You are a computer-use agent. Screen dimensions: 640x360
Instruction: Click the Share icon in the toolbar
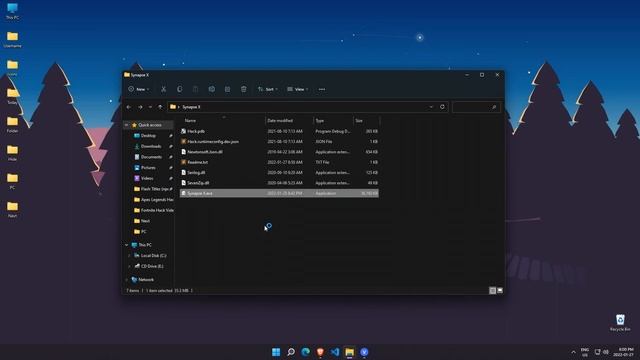click(227, 89)
